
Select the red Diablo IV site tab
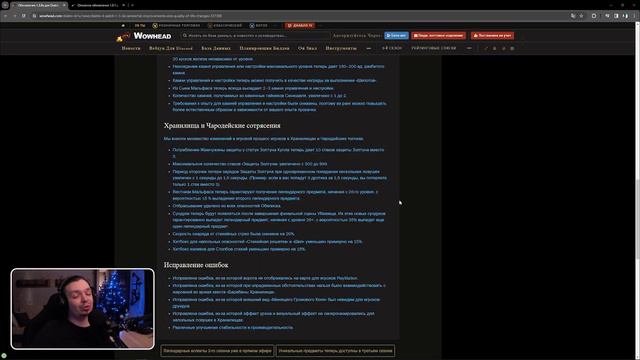click(x=300, y=25)
